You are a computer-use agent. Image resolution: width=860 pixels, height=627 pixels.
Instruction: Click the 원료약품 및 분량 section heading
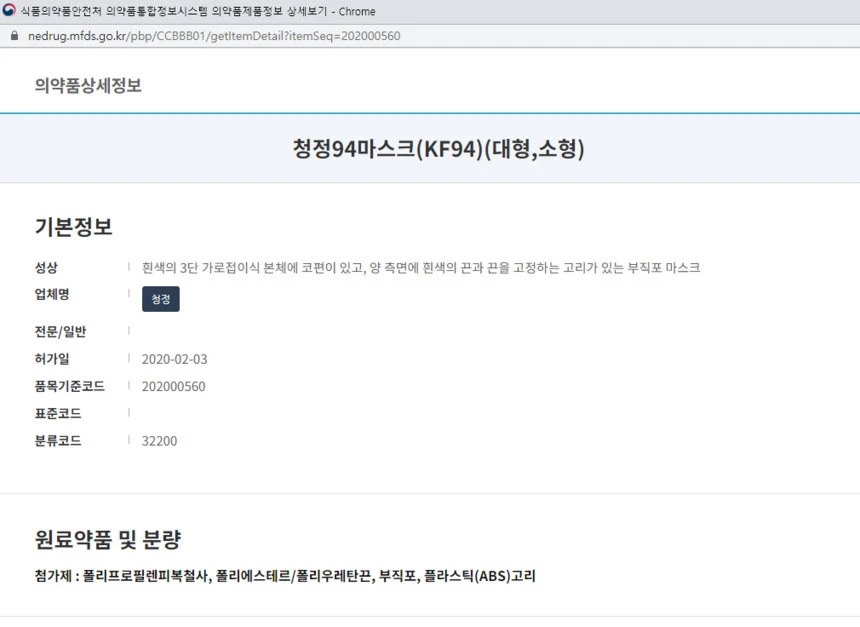tap(108, 540)
